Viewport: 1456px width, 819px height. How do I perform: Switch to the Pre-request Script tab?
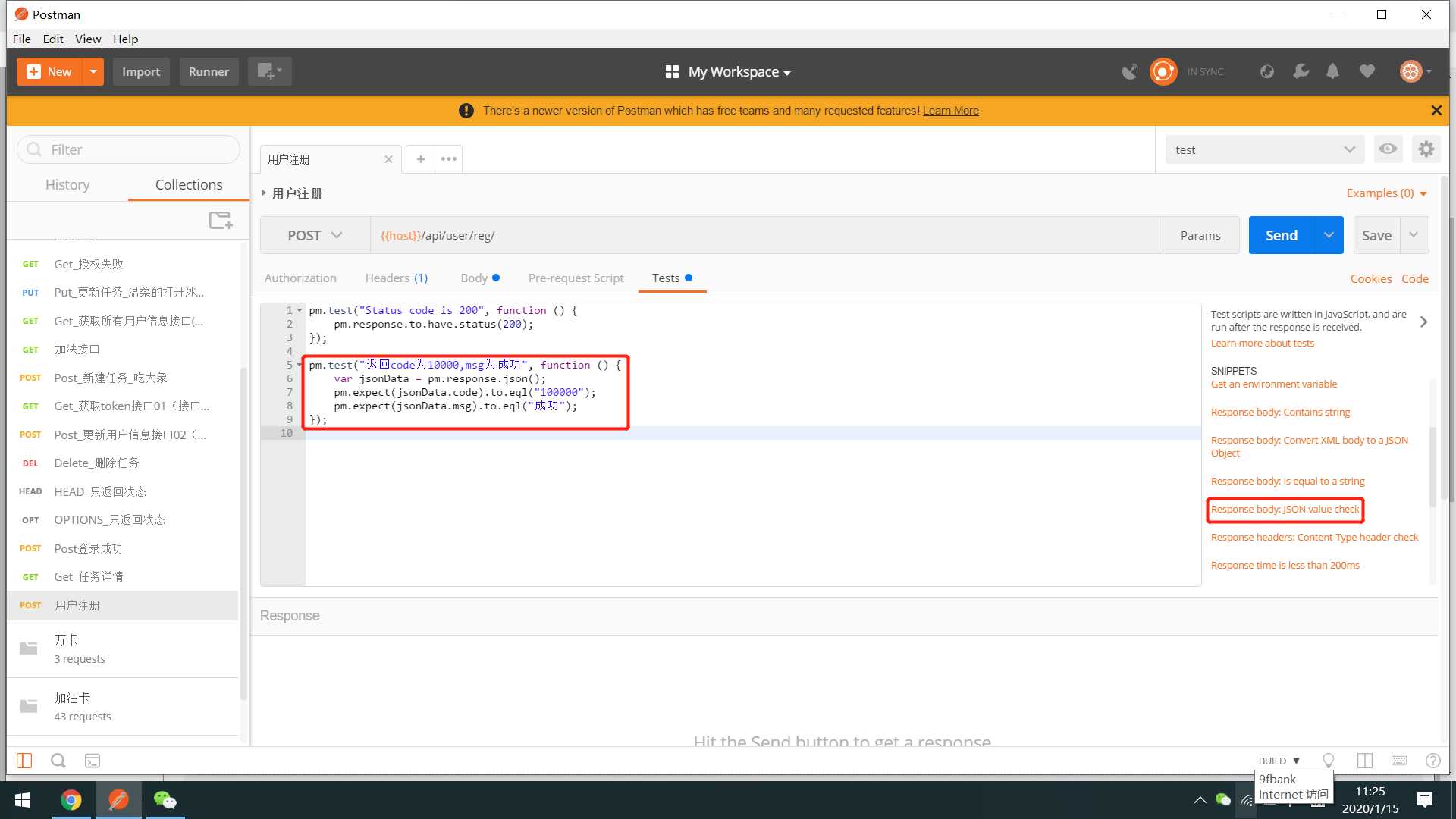(576, 278)
